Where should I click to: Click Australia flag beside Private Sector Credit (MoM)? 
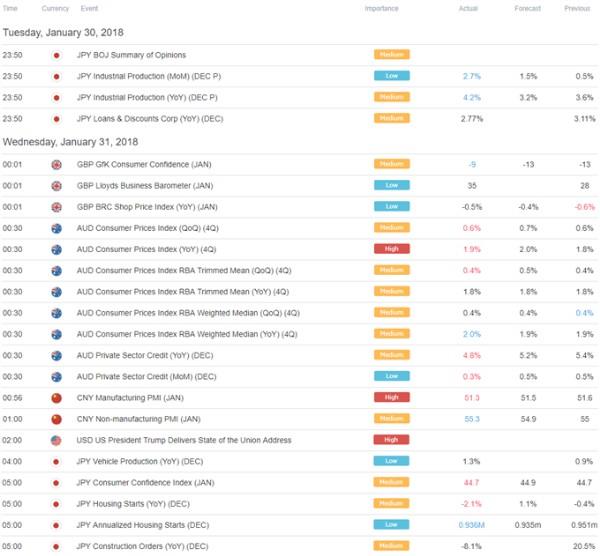56,376
